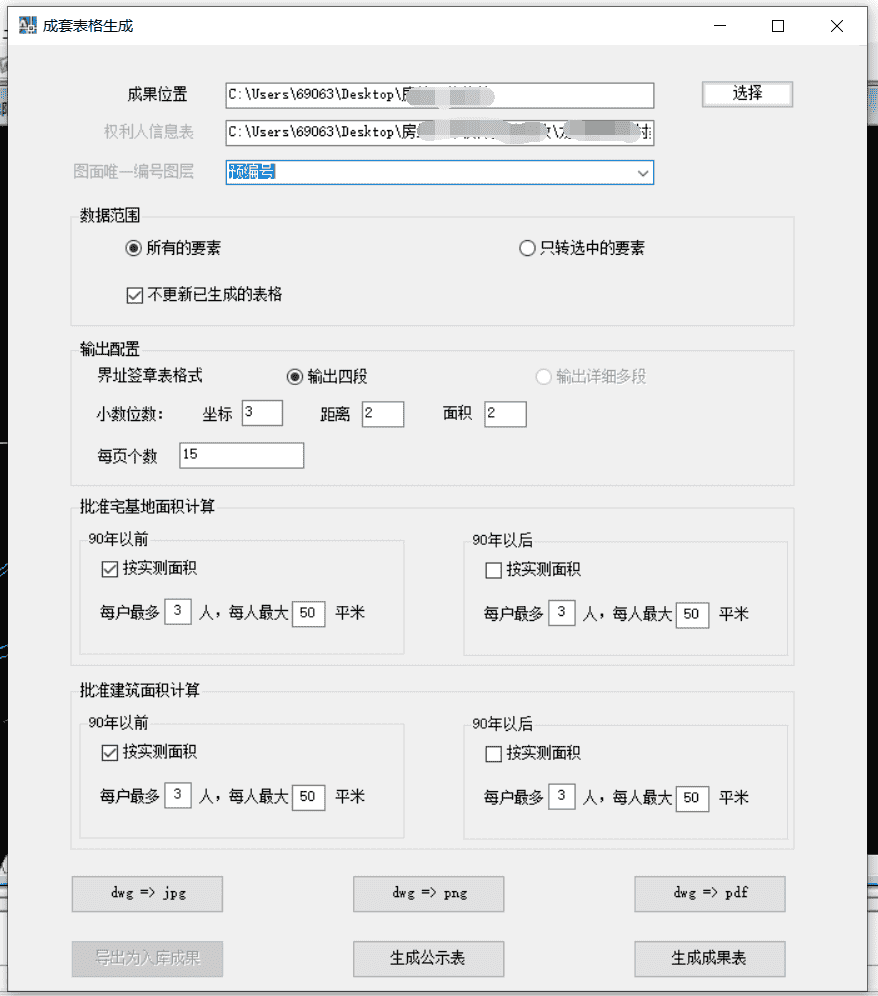Image resolution: width=878 pixels, height=996 pixels.
Task: Focus the 面积 decimal places field
Action: click(x=505, y=413)
